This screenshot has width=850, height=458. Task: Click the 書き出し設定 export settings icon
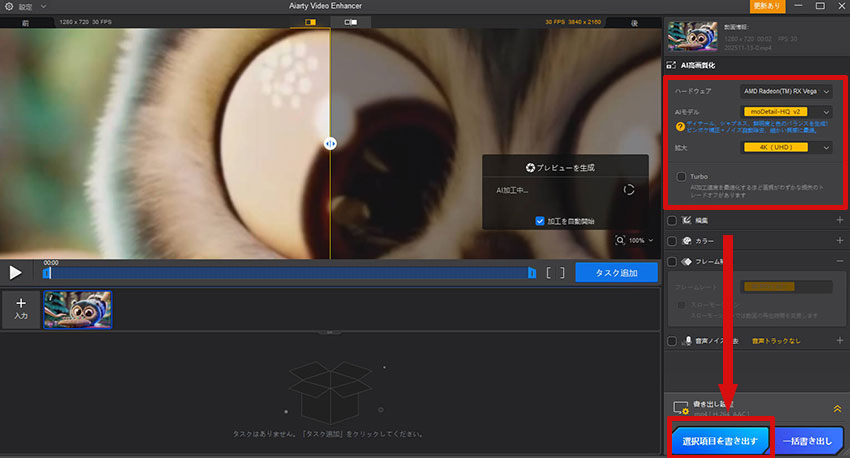[x=681, y=408]
